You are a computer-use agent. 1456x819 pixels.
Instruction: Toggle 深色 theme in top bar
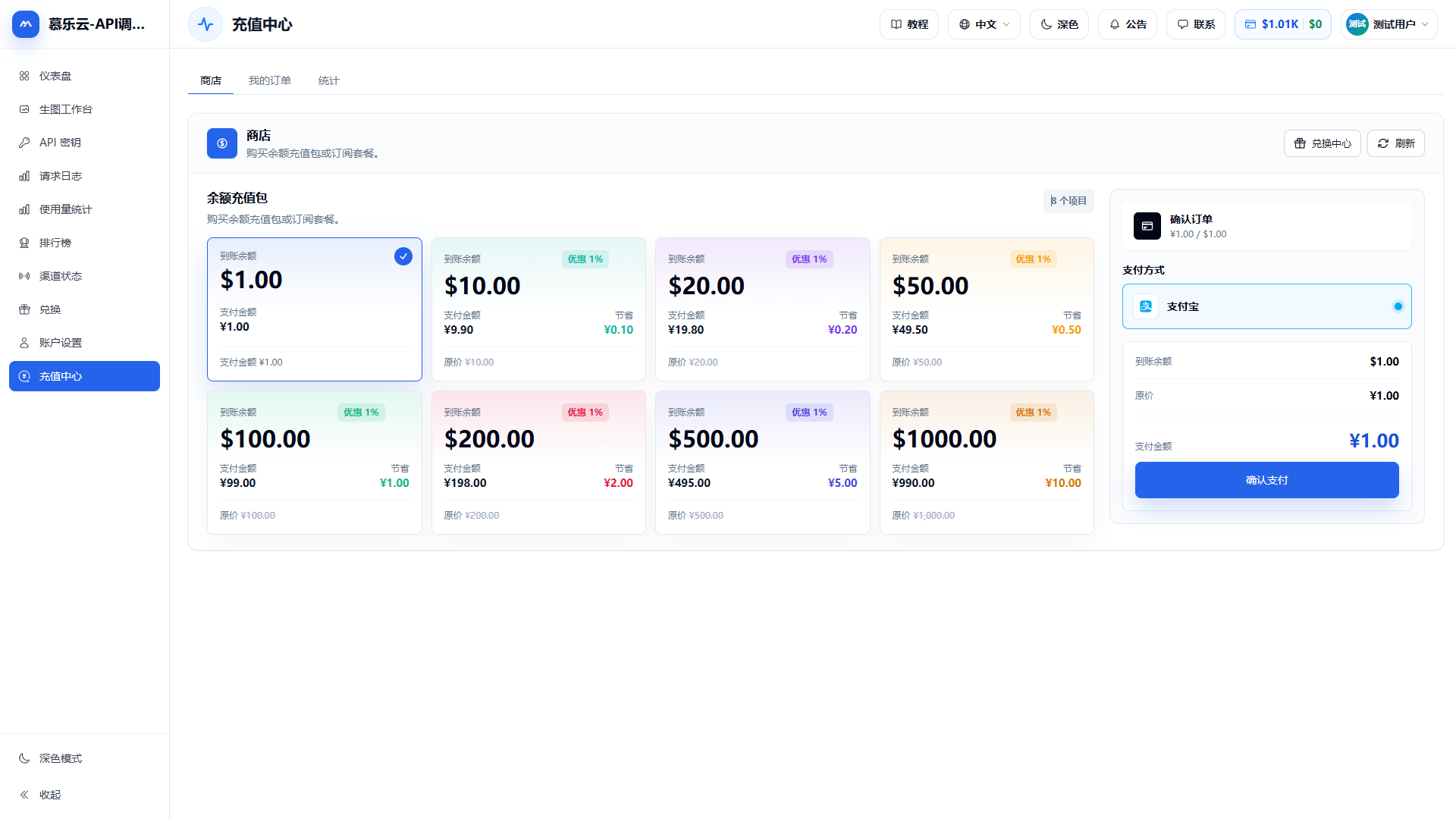click(1059, 24)
